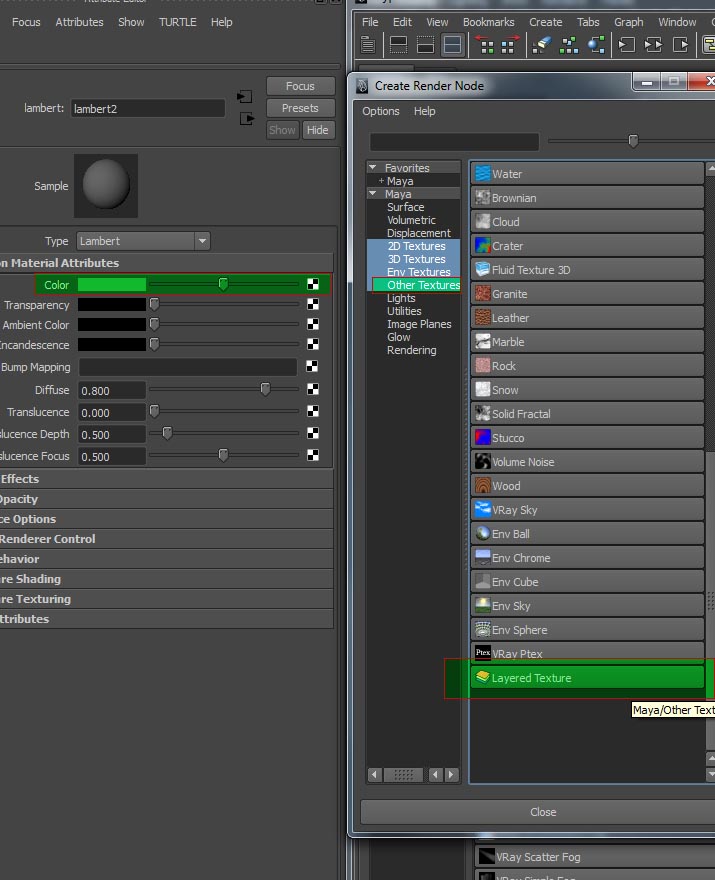Click the green Color swatch
The image size is (715, 880).
112,285
